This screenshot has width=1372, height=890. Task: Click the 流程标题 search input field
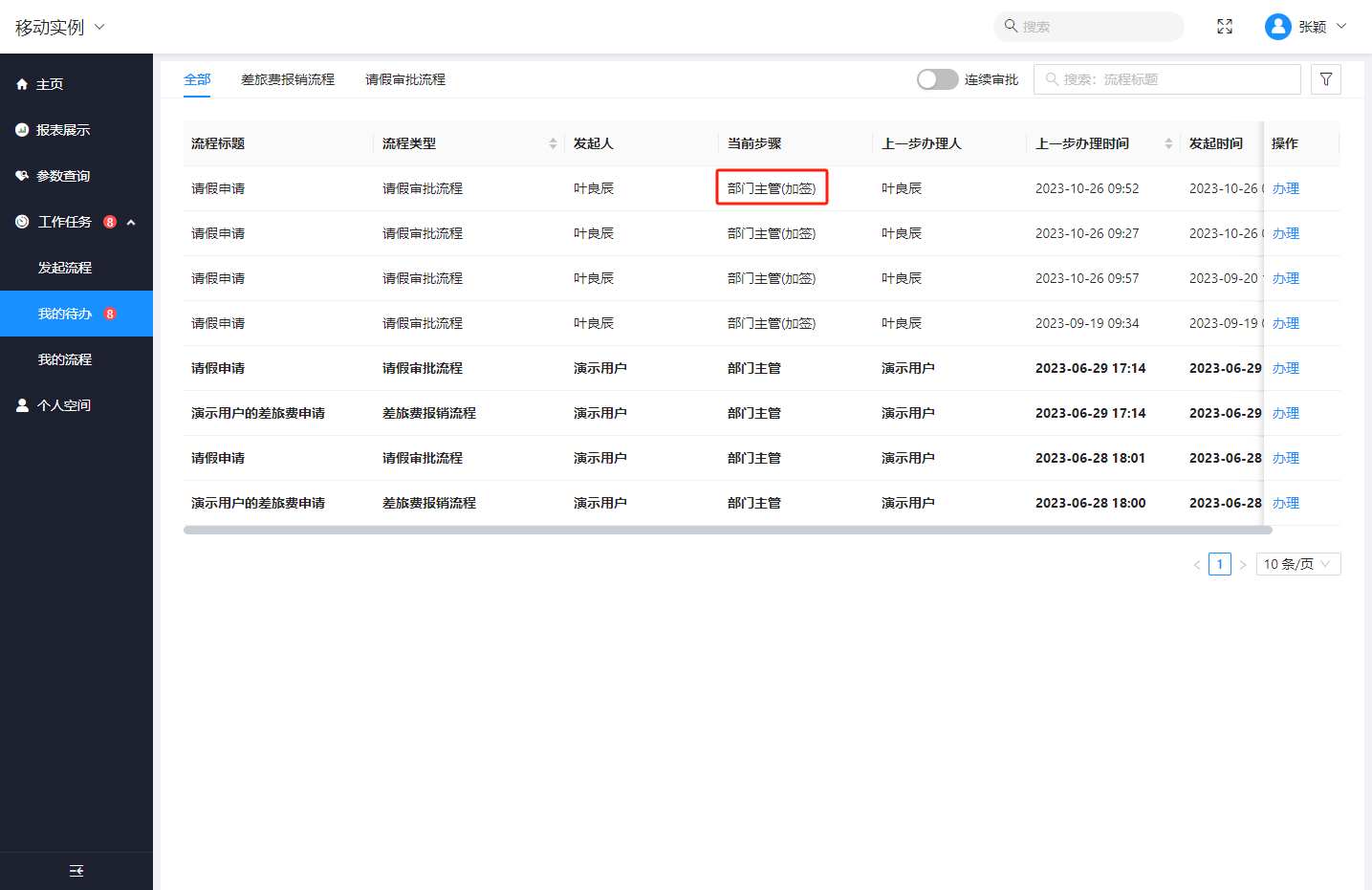[1176, 79]
